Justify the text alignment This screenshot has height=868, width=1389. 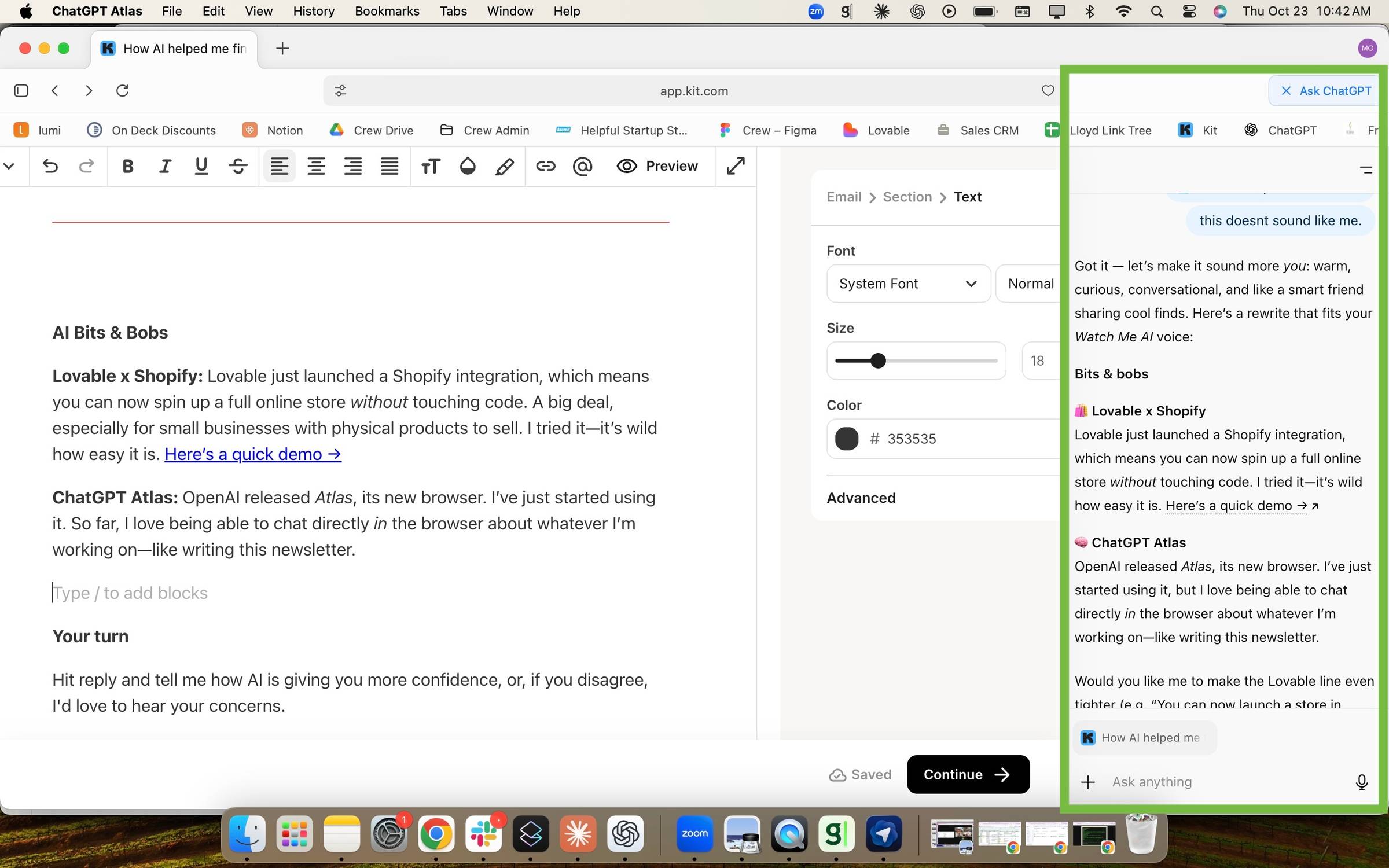[x=389, y=167]
